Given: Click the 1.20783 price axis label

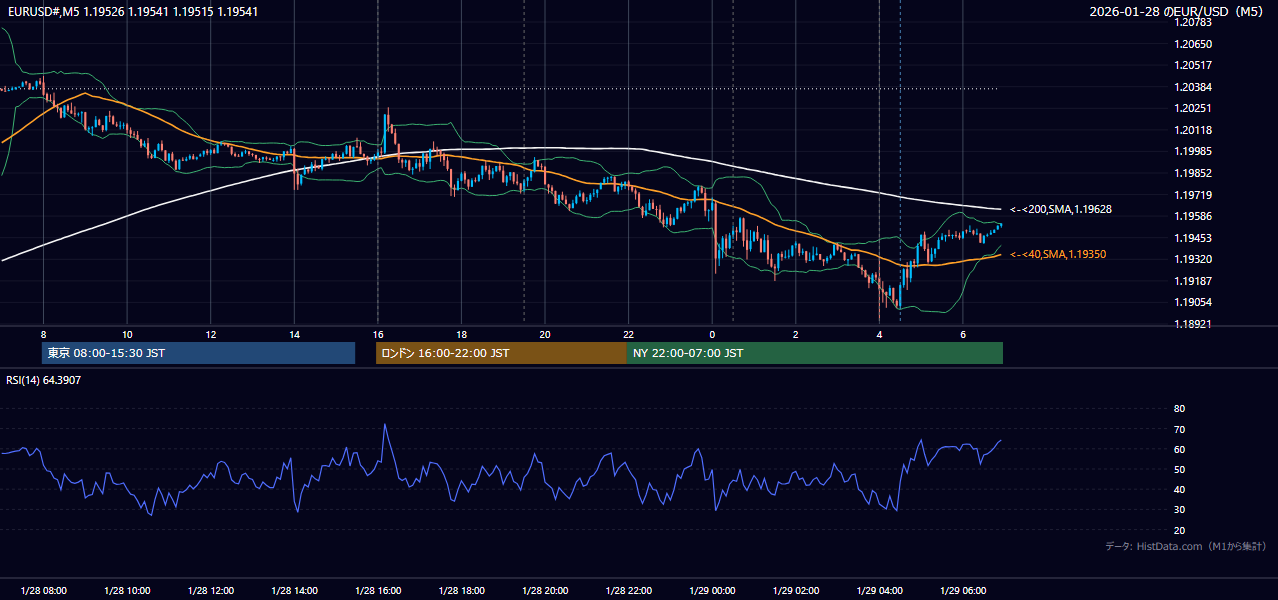Looking at the screenshot, I should [1193, 22].
